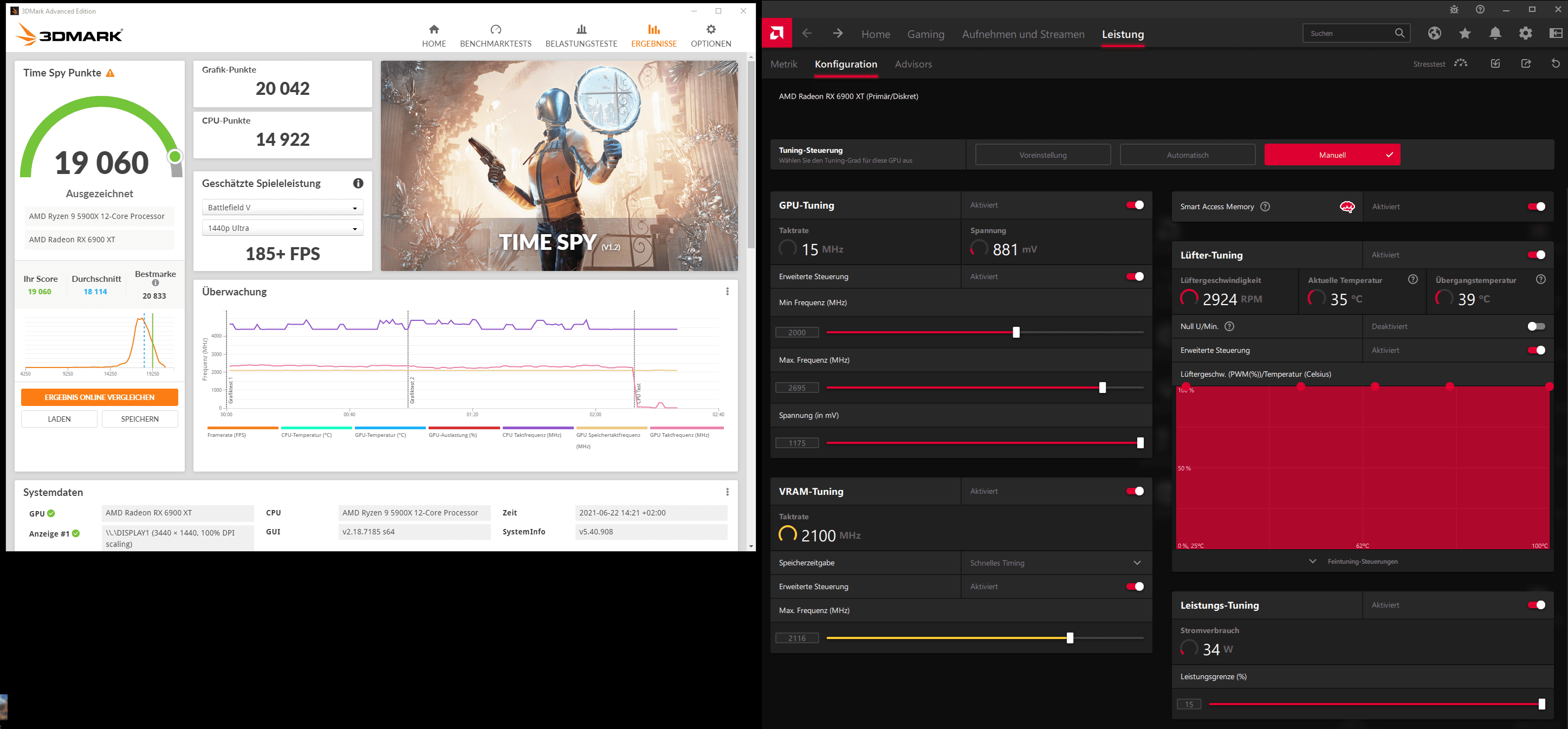Toggle Lüfter-Tuning switch
The width and height of the screenshot is (1568, 729).
tap(1537, 255)
